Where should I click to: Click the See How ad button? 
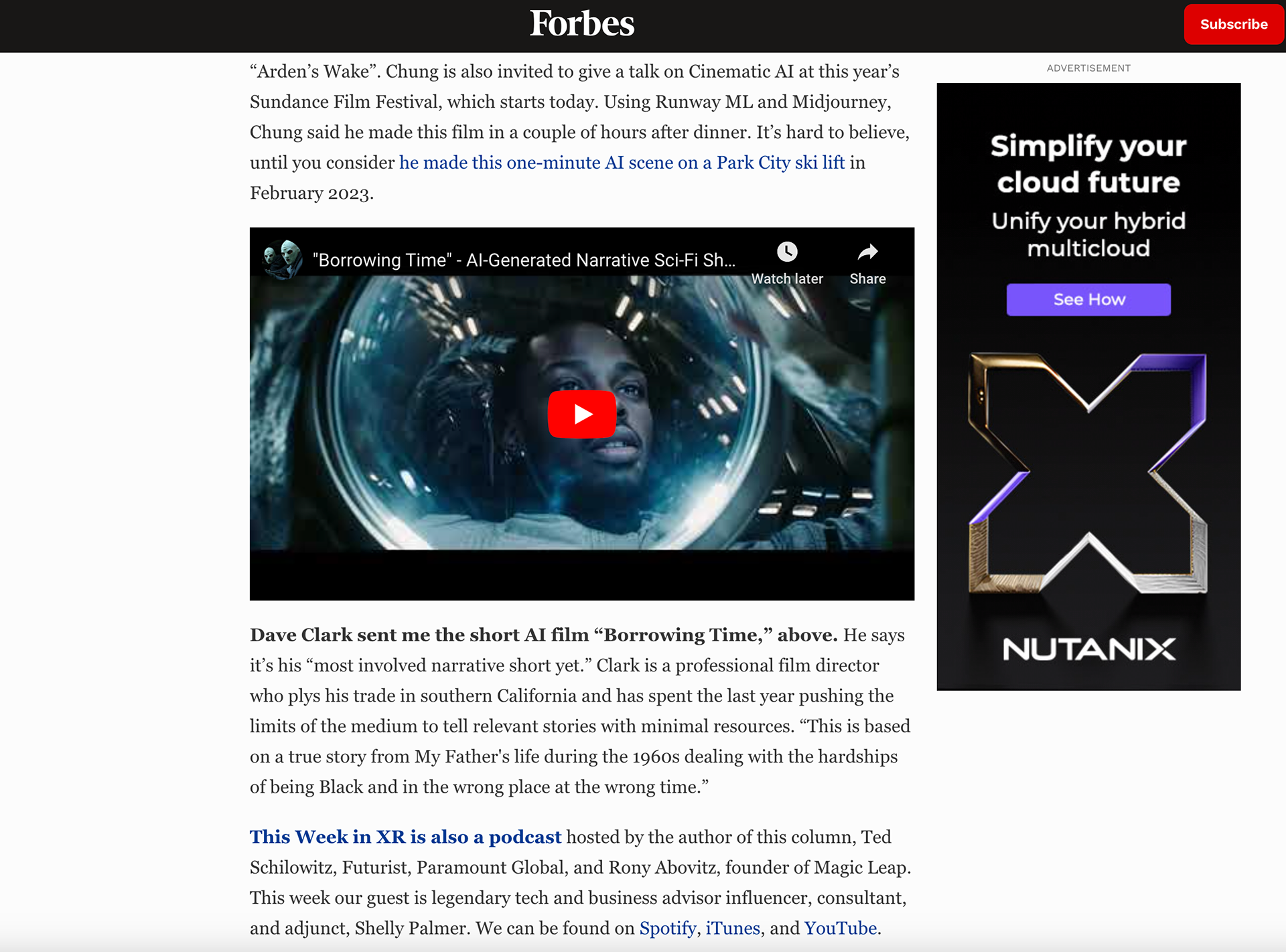pyautogui.click(x=1088, y=299)
